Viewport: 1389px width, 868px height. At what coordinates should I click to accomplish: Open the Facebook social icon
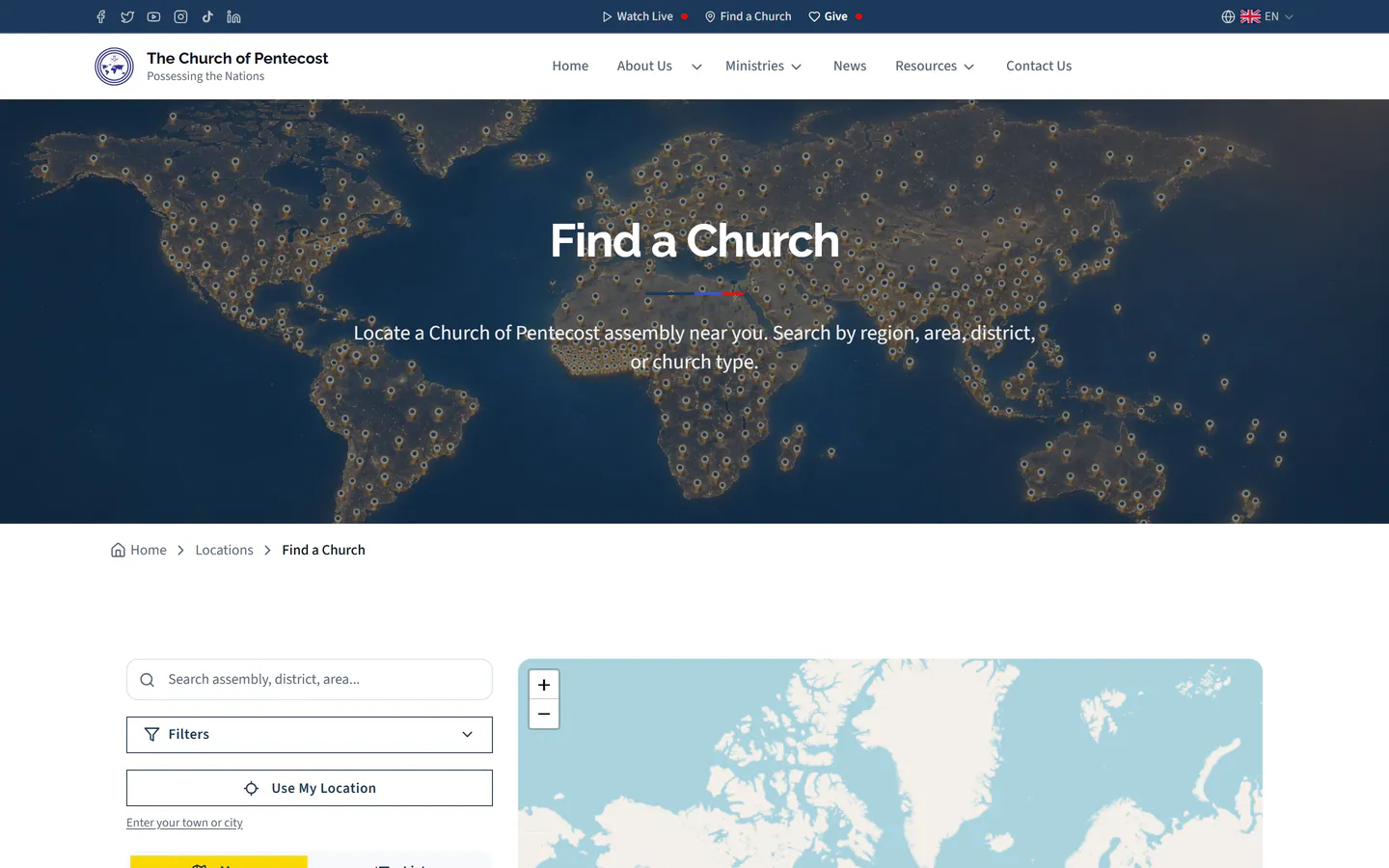(x=101, y=16)
